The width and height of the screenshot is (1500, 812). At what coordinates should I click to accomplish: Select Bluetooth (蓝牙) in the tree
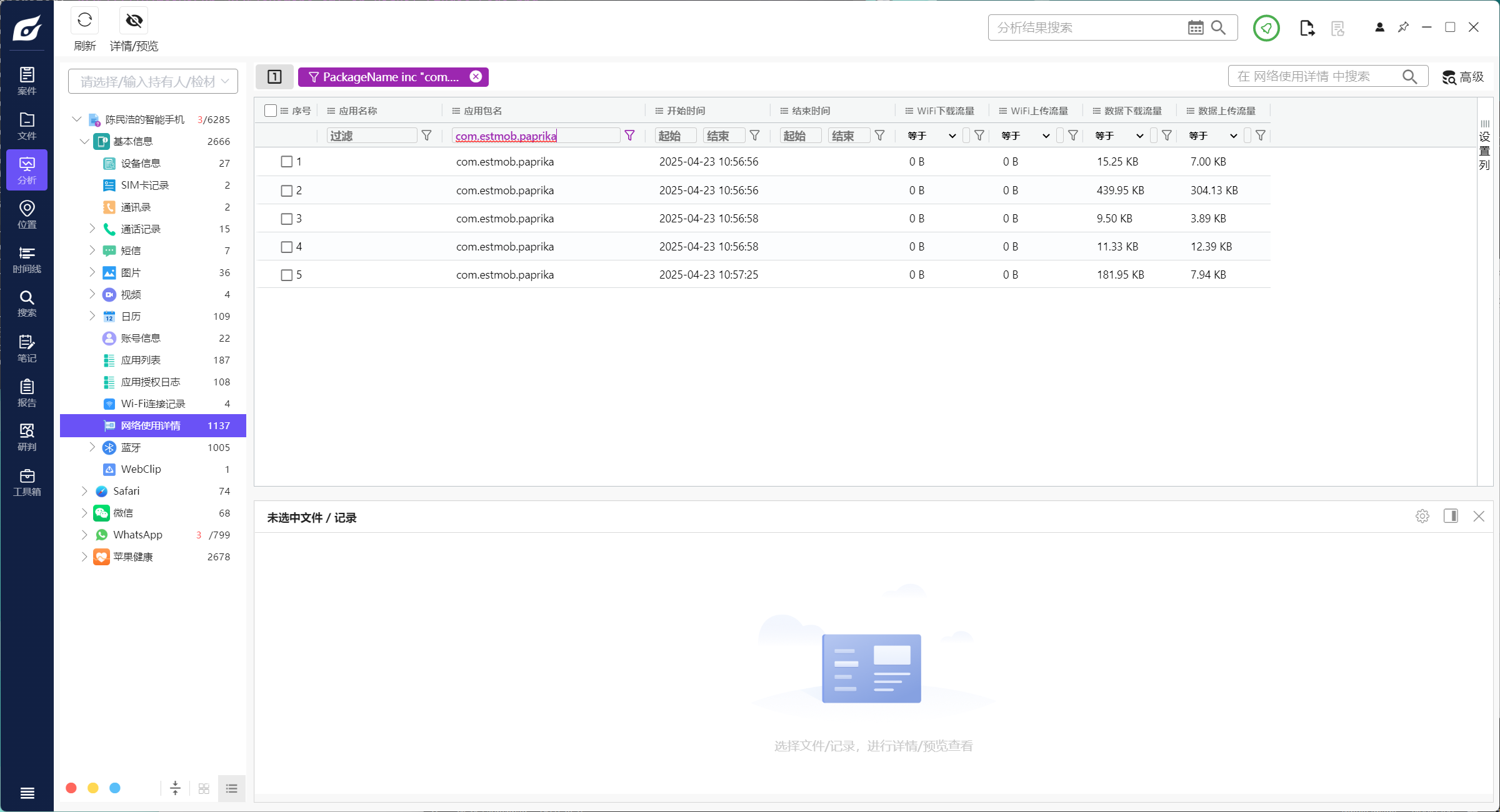click(131, 447)
